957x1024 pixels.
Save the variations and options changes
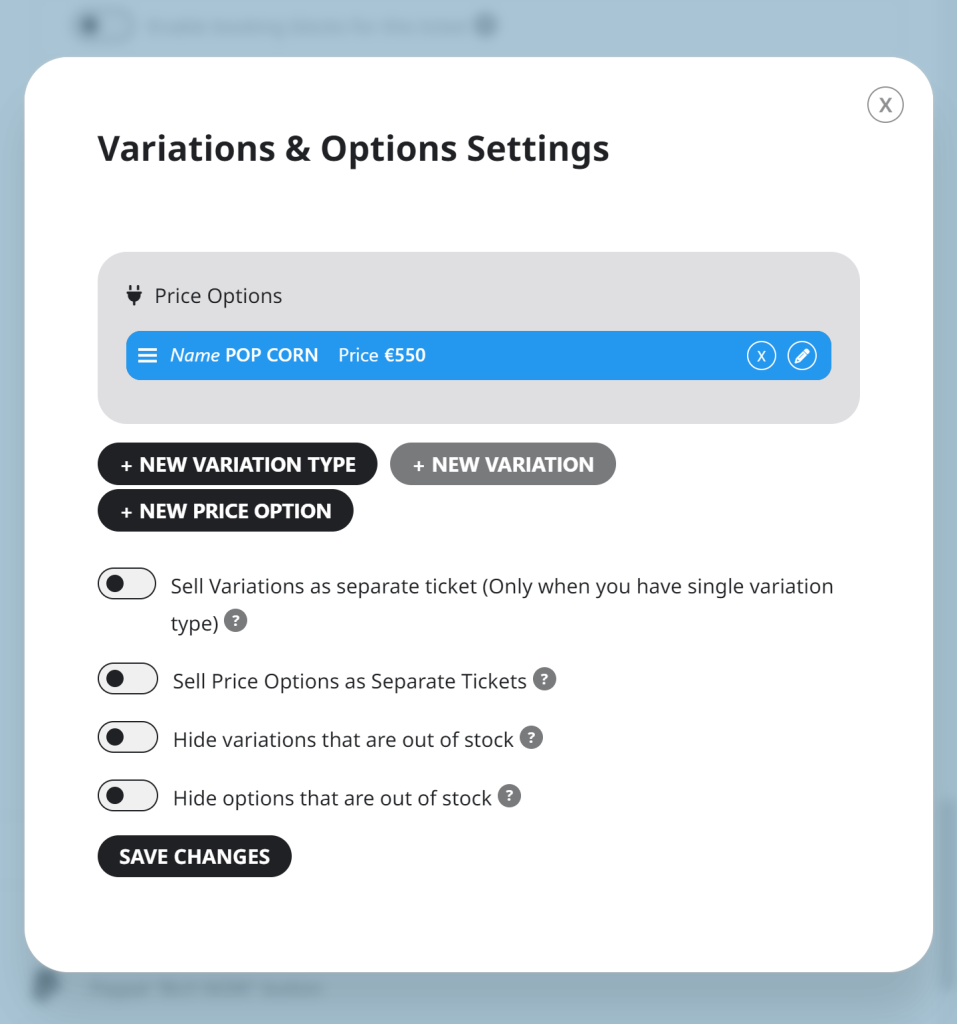(x=194, y=856)
